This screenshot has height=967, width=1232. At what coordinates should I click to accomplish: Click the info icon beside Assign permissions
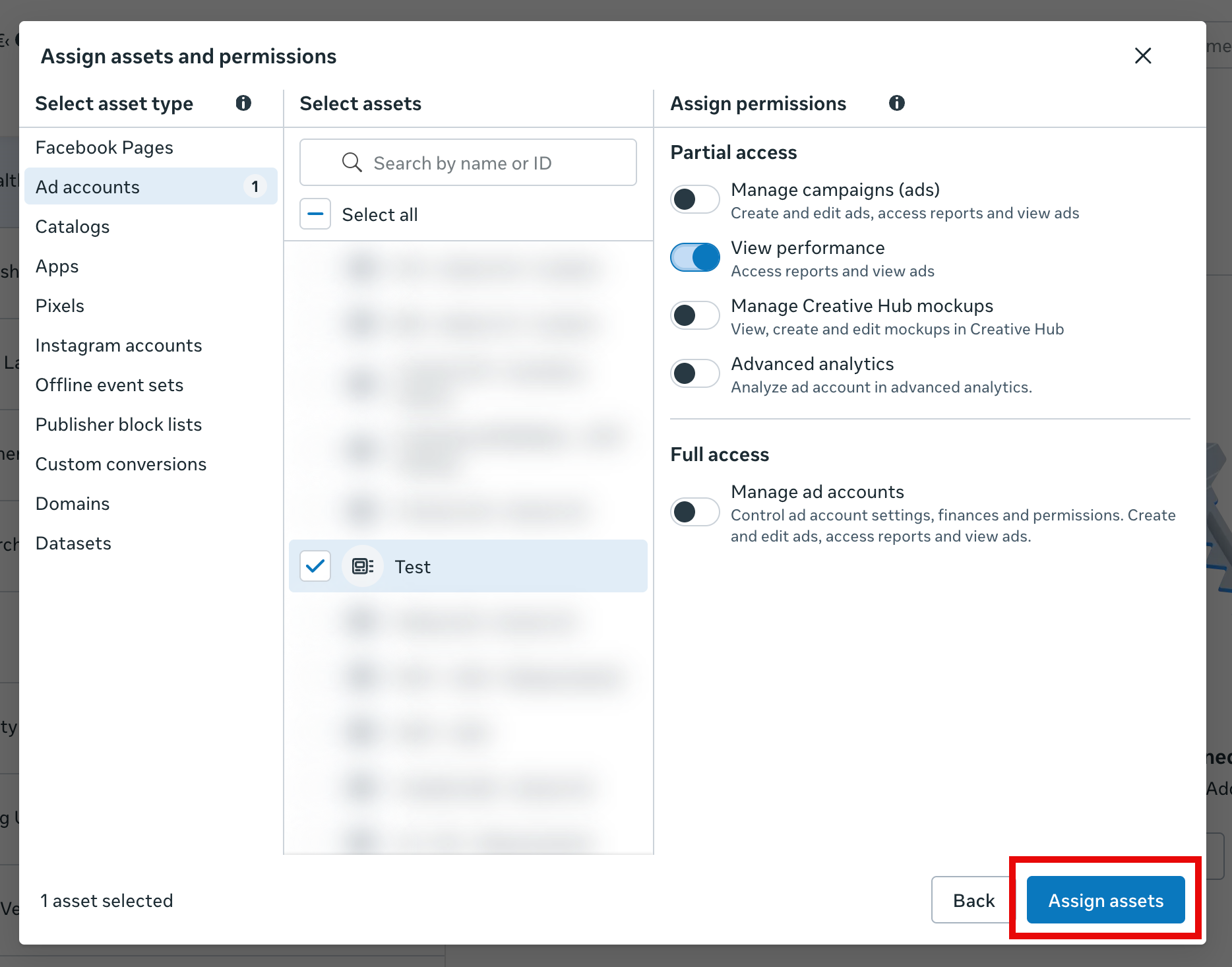(x=897, y=103)
